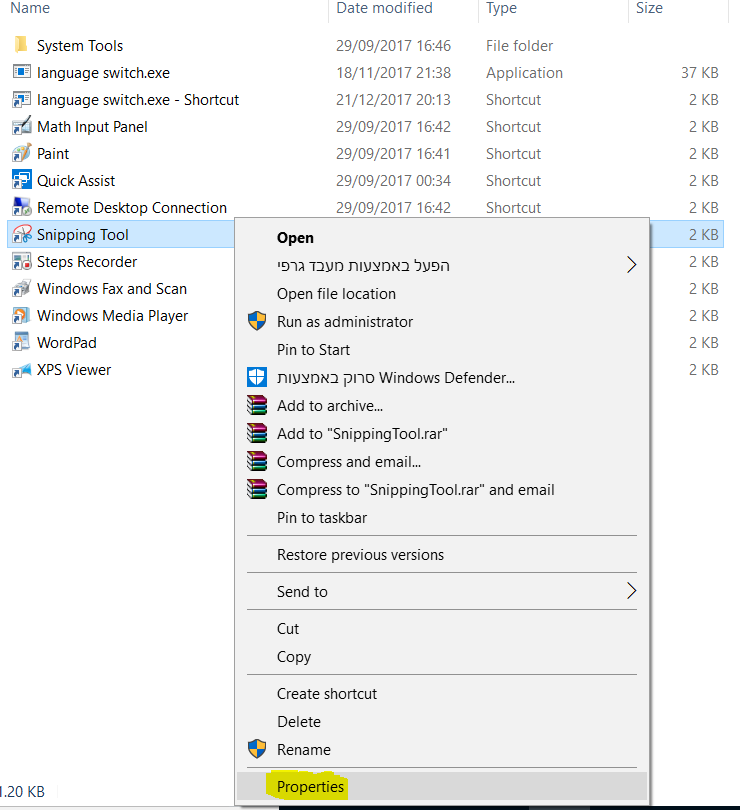740x810 pixels.
Task: Select Compress to "SnippingTool.rar" and email
Action: point(442,489)
